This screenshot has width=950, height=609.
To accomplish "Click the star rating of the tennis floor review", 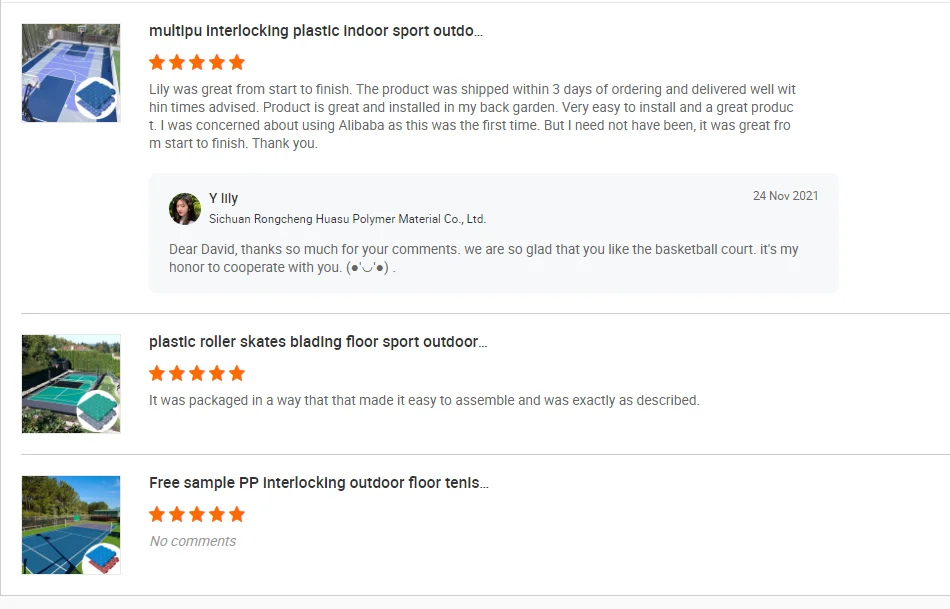I will click(x=197, y=514).
